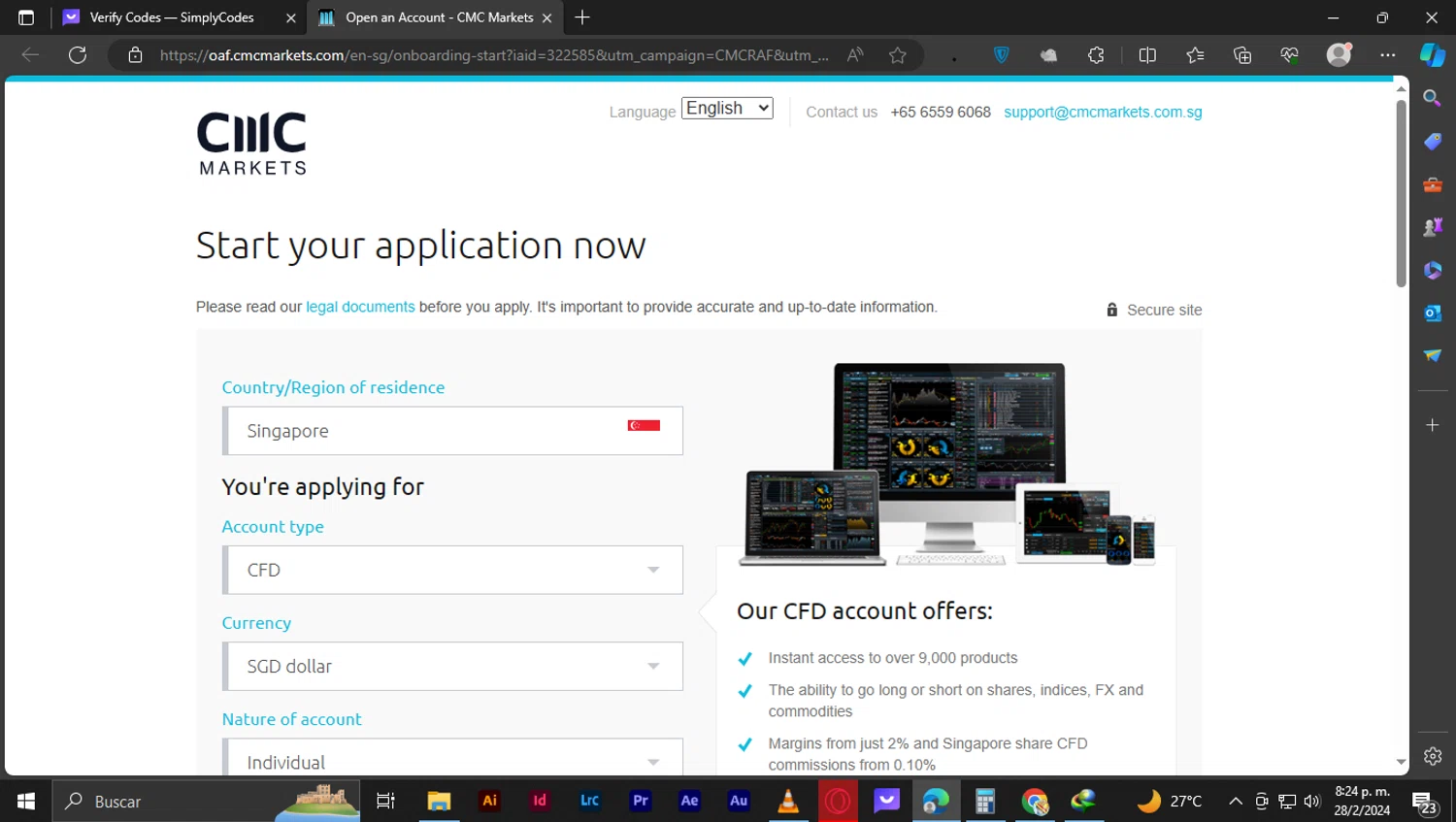Open File Explorer from the taskbar

(439, 801)
